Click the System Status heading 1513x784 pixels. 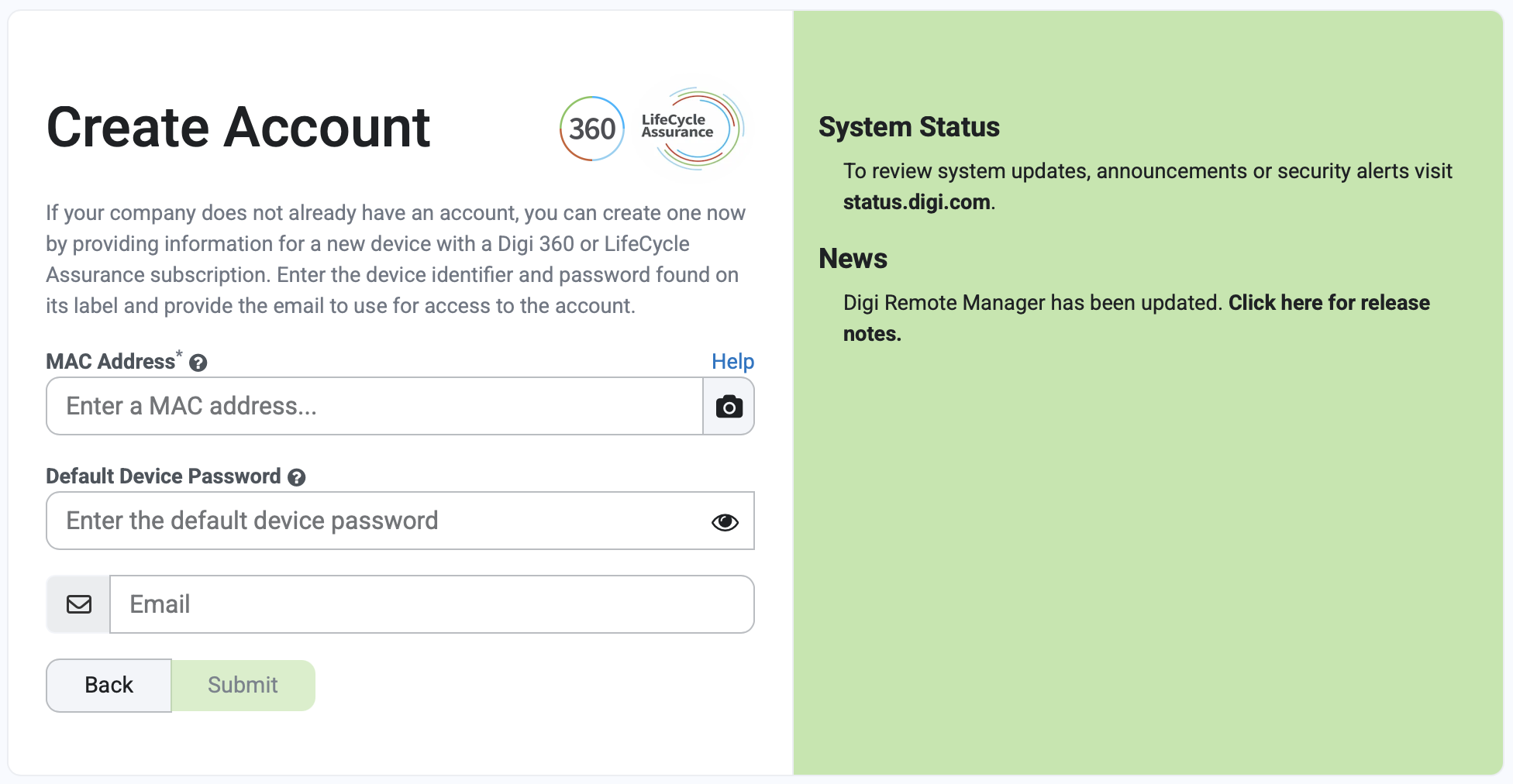(x=908, y=127)
